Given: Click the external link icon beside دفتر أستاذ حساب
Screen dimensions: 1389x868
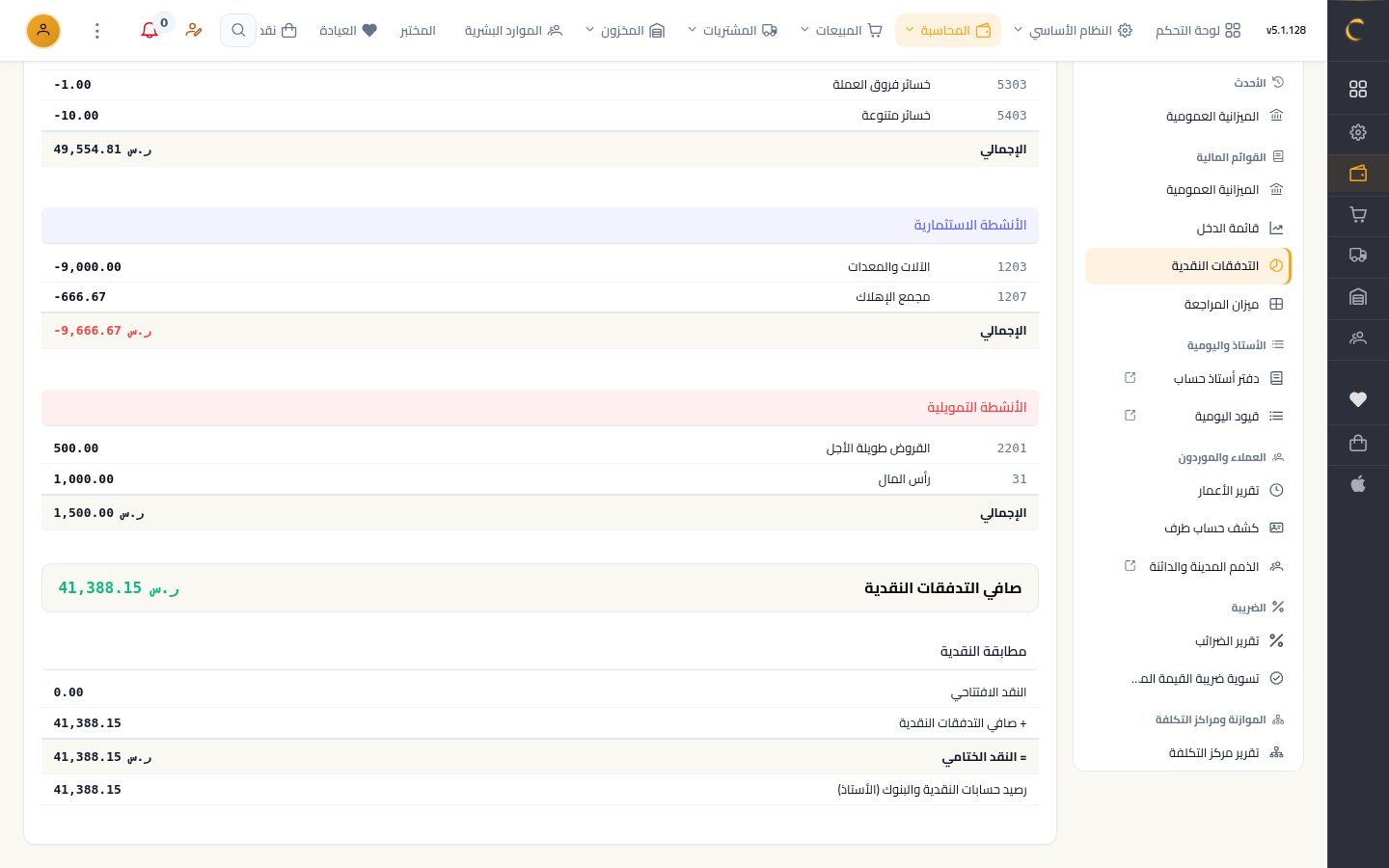Looking at the screenshot, I should [1130, 378].
